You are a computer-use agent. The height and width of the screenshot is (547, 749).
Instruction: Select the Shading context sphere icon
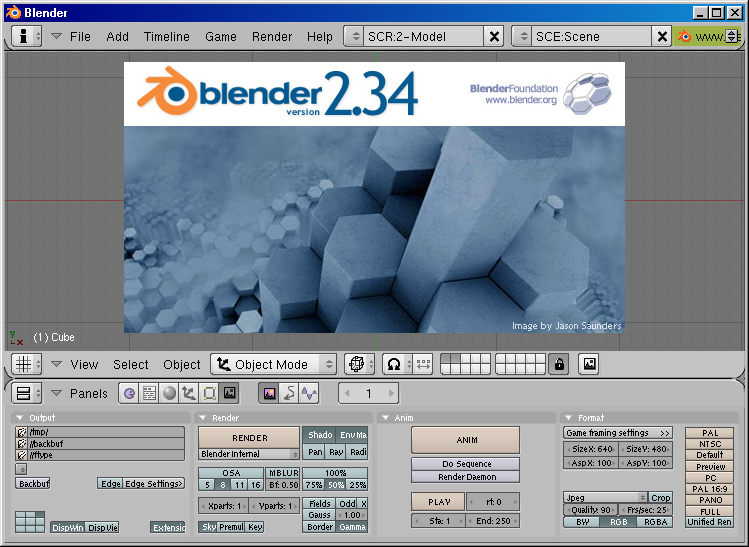tap(169, 394)
